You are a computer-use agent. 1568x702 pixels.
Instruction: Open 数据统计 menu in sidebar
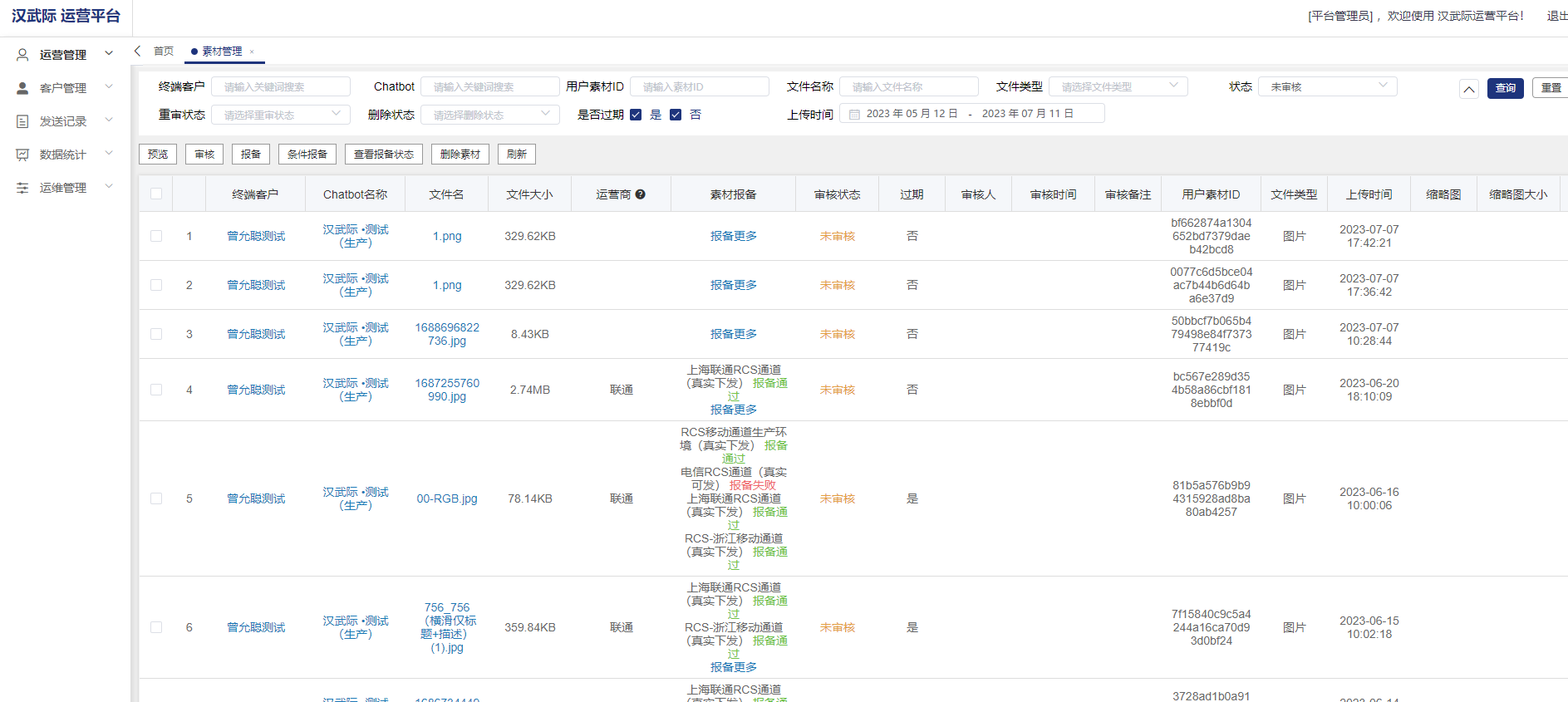coord(63,155)
